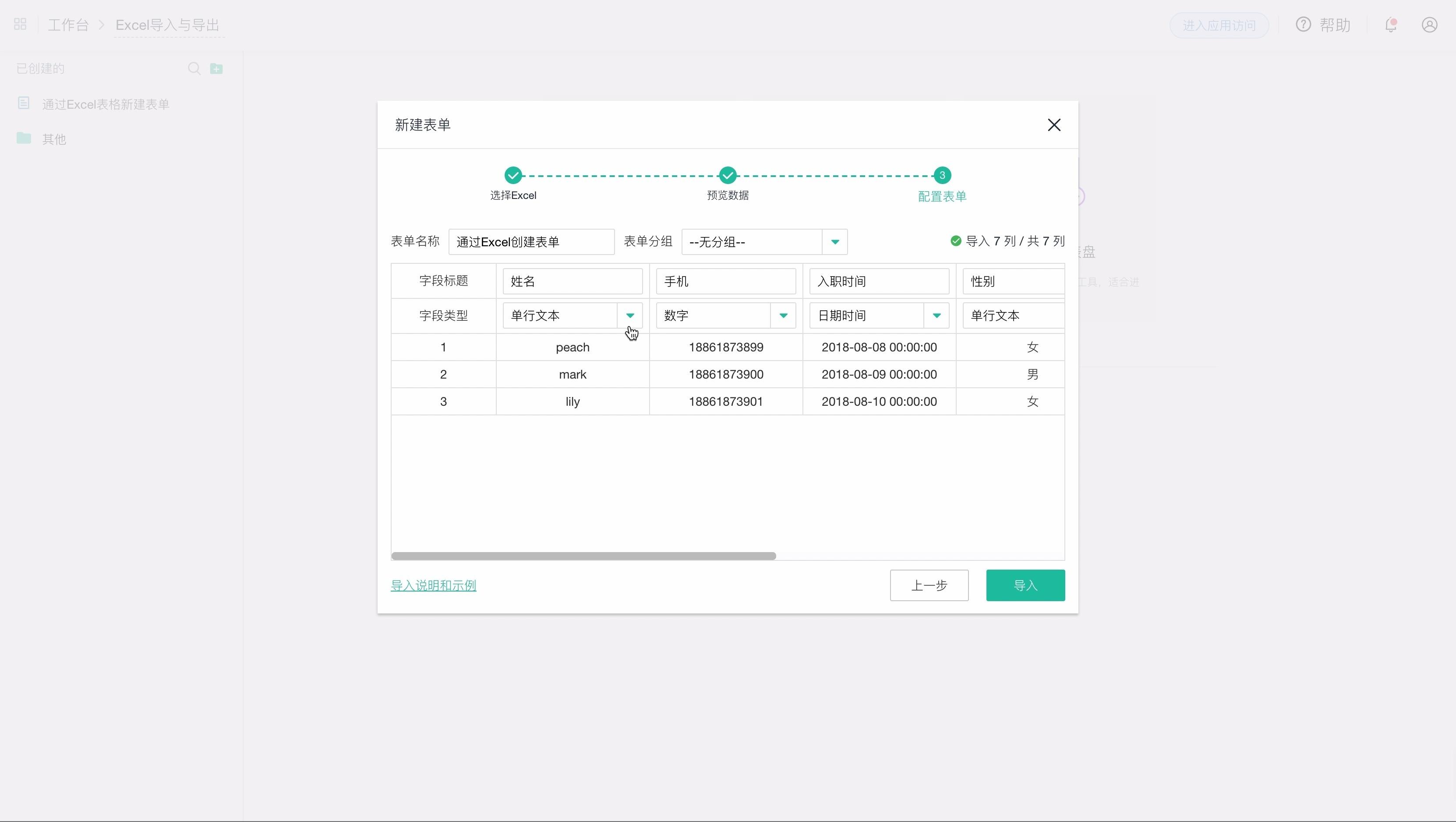Viewport: 1456px width, 822px height.
Task: Open the 手机 field type dropdown arrow
Action: pos(783,315)
